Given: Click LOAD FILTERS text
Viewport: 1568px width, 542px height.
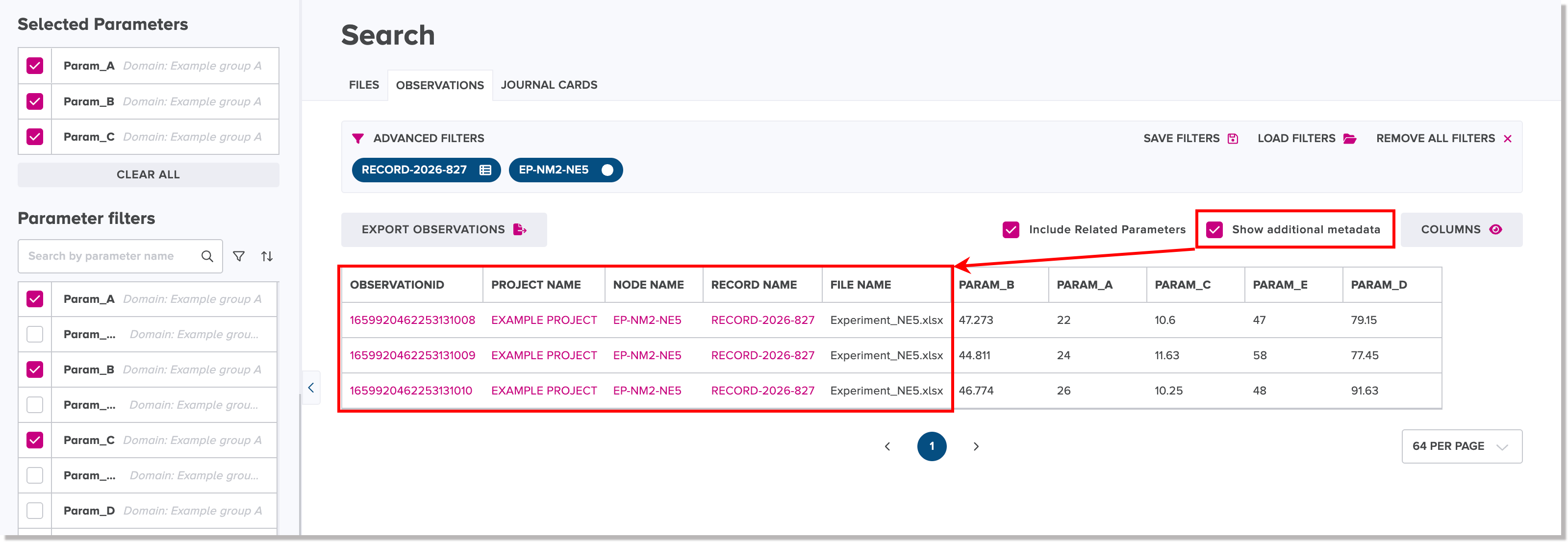Looking at the screenshot, I should coord(1296,139).
